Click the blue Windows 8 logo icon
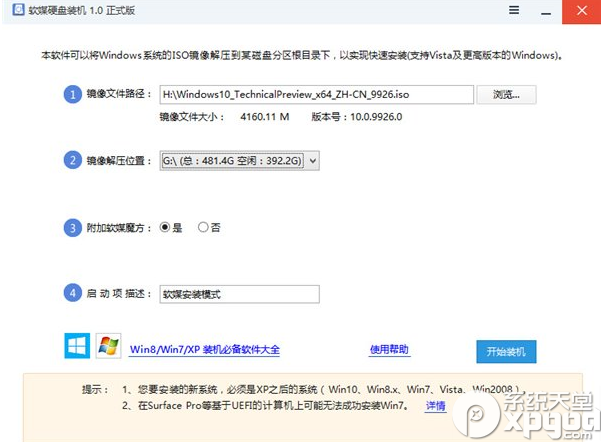 pyautogui.click(x=77, y=347)
